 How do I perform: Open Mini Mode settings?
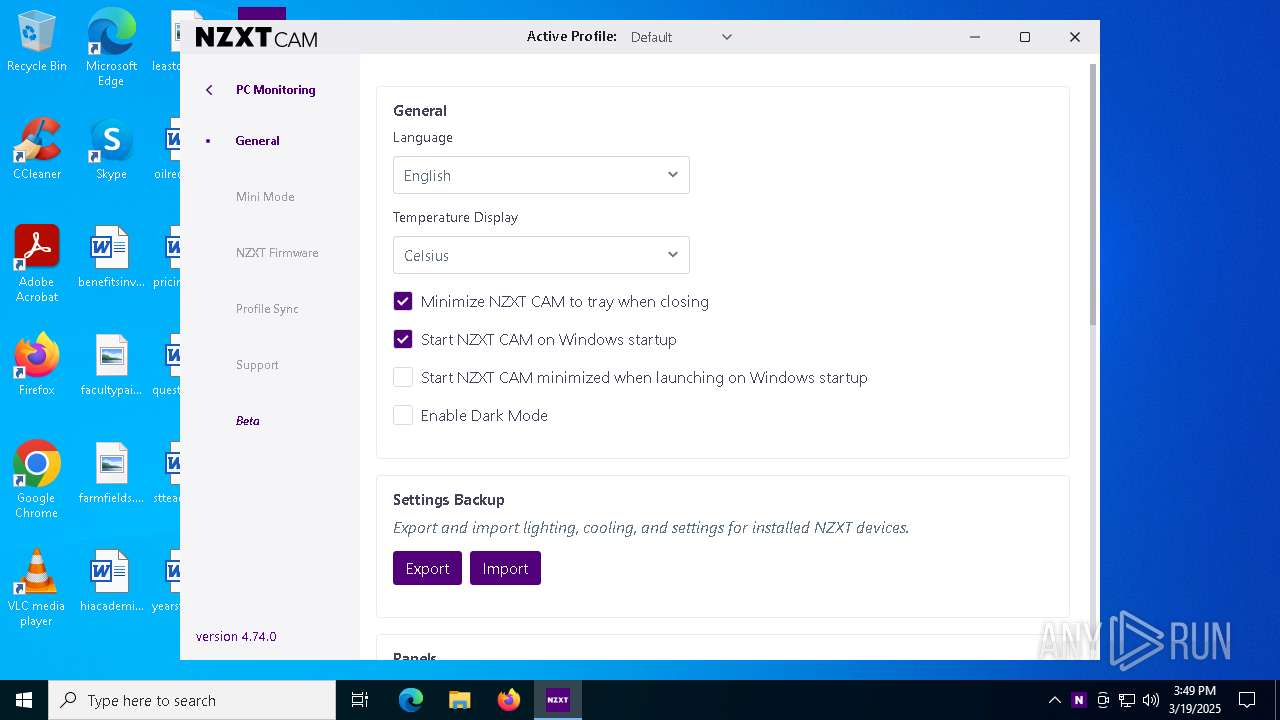pos(265,197)
